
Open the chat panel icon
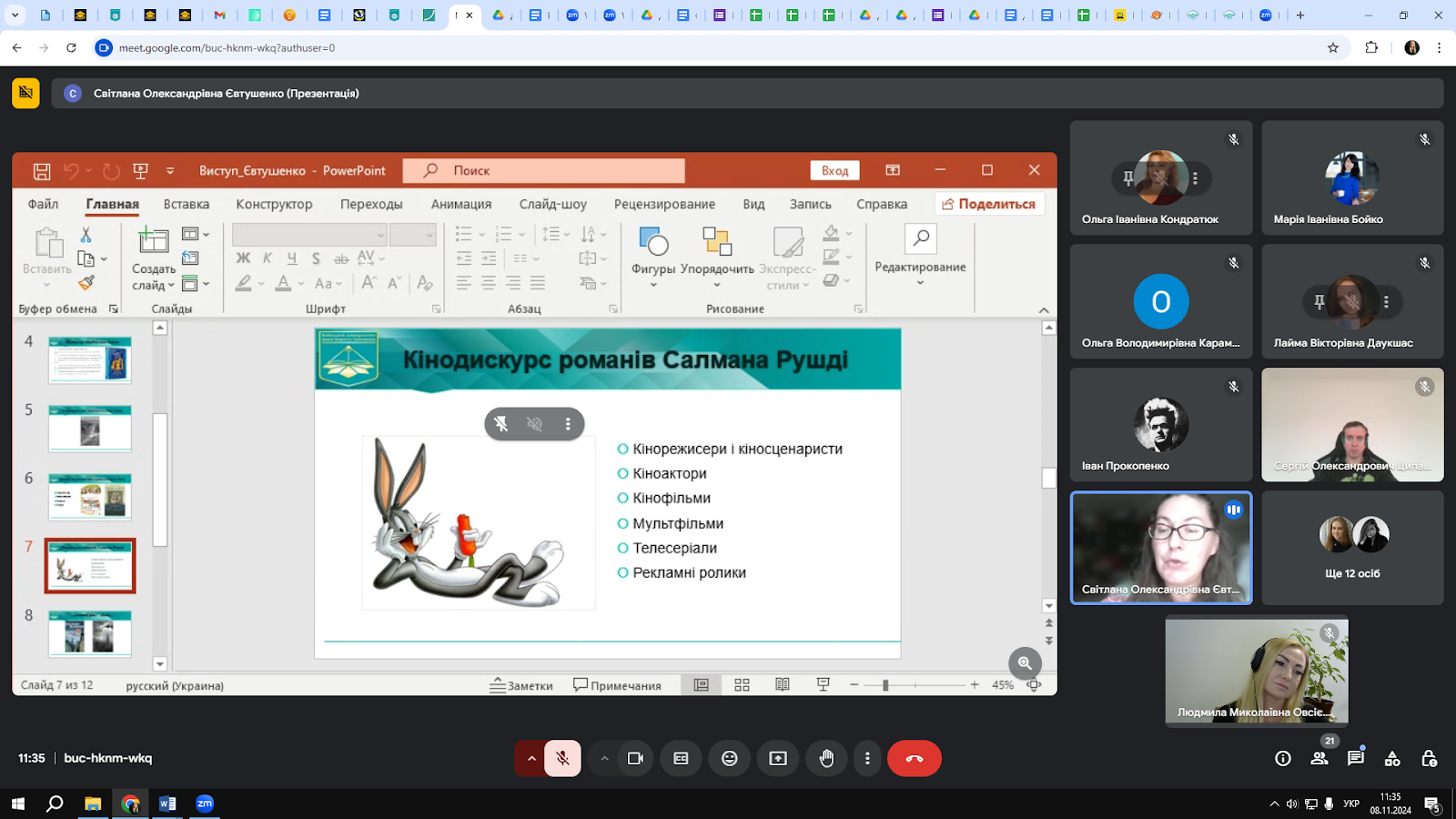(x=1356, y=758)
